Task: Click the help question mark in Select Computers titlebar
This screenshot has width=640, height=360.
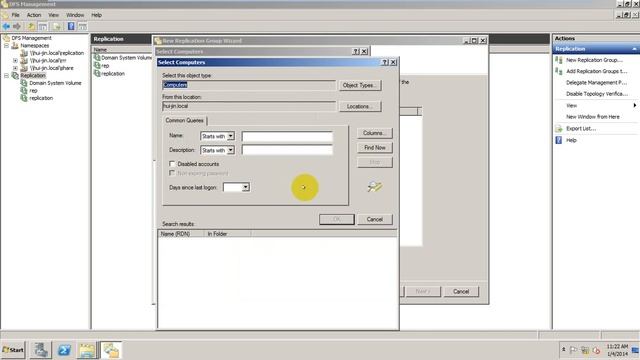Action: click(384, 62)
